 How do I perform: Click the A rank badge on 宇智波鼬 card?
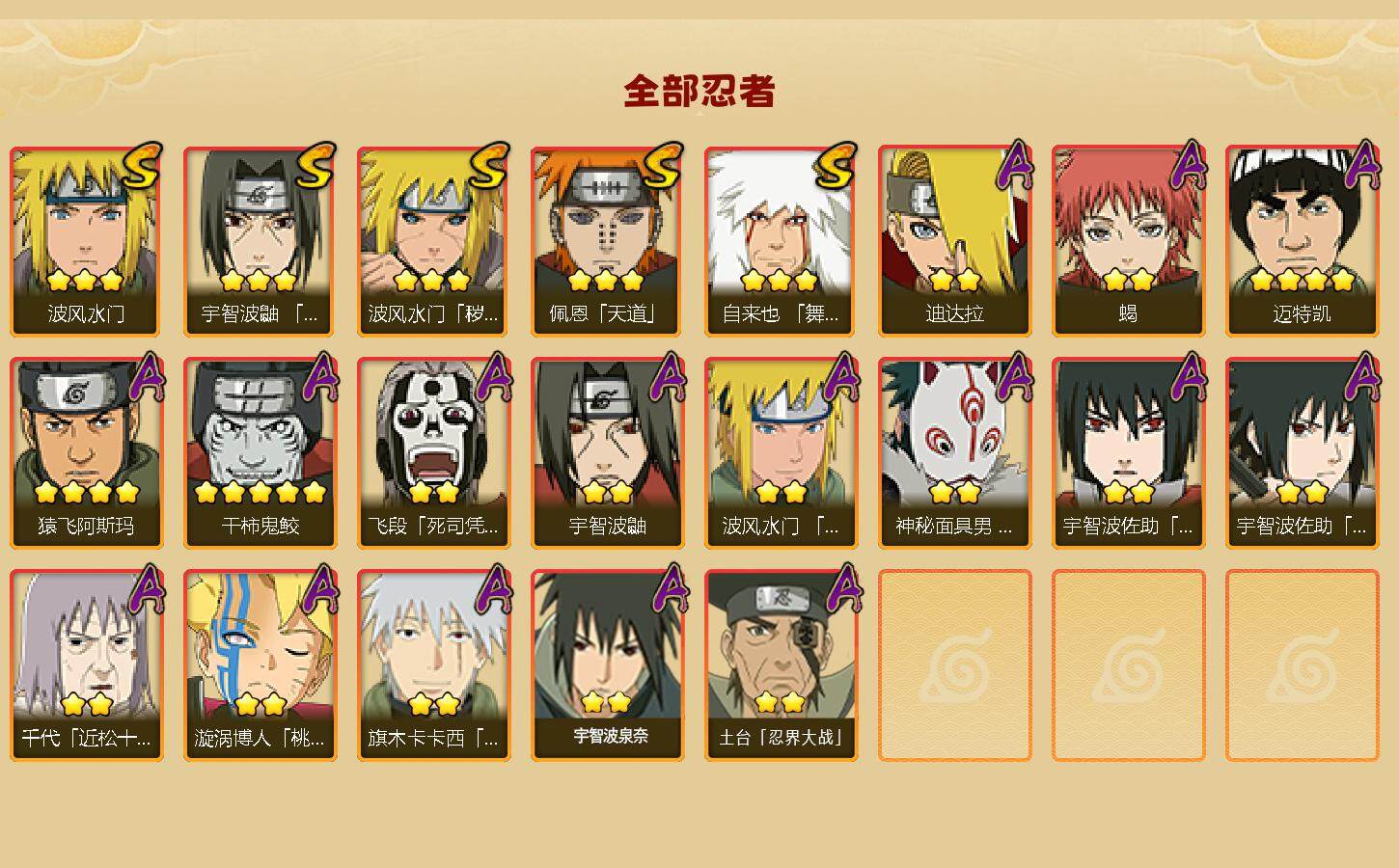[666, 376]
